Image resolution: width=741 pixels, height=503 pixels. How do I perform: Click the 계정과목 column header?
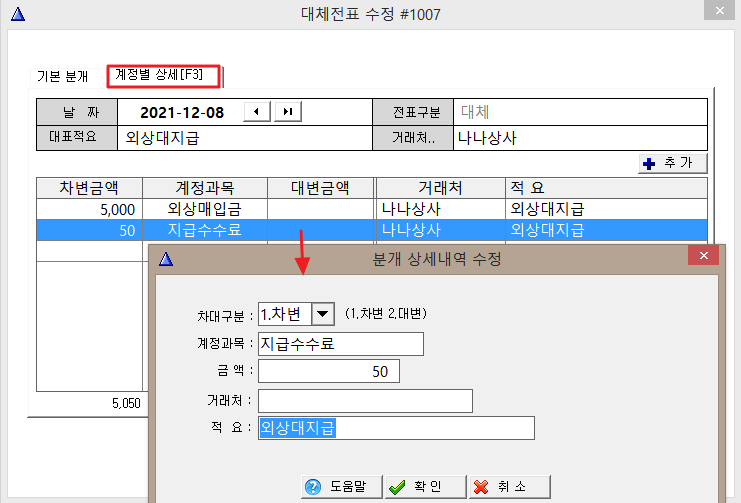(205, 188)
